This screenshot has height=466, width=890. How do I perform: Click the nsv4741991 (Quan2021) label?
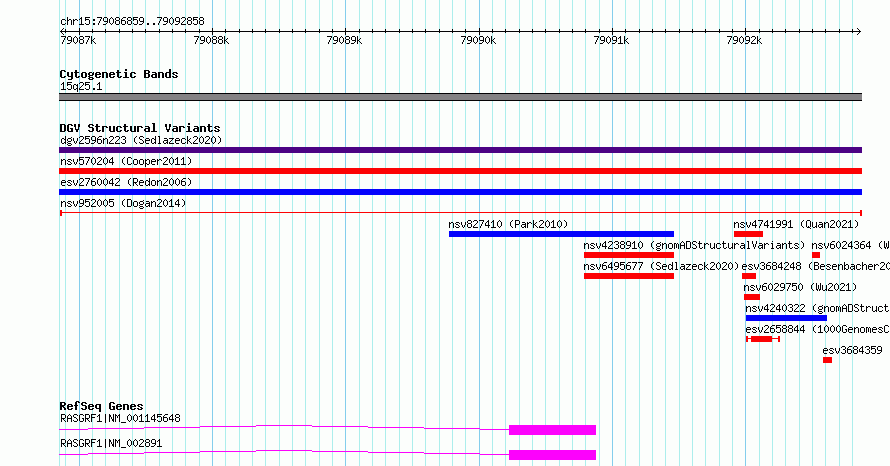click(x=796, y=224)
